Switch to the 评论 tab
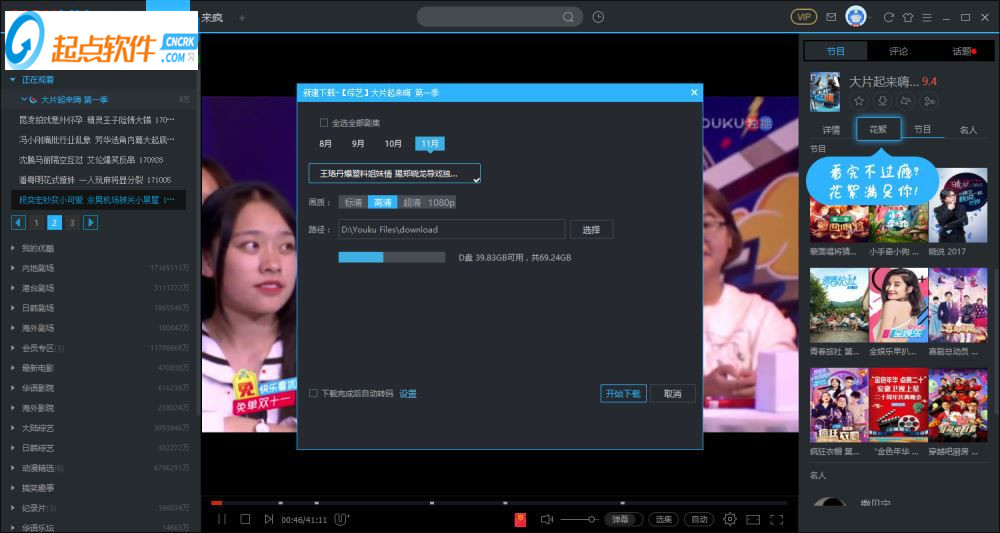This screenshot has width=1000, height=533. pos(898,51)
